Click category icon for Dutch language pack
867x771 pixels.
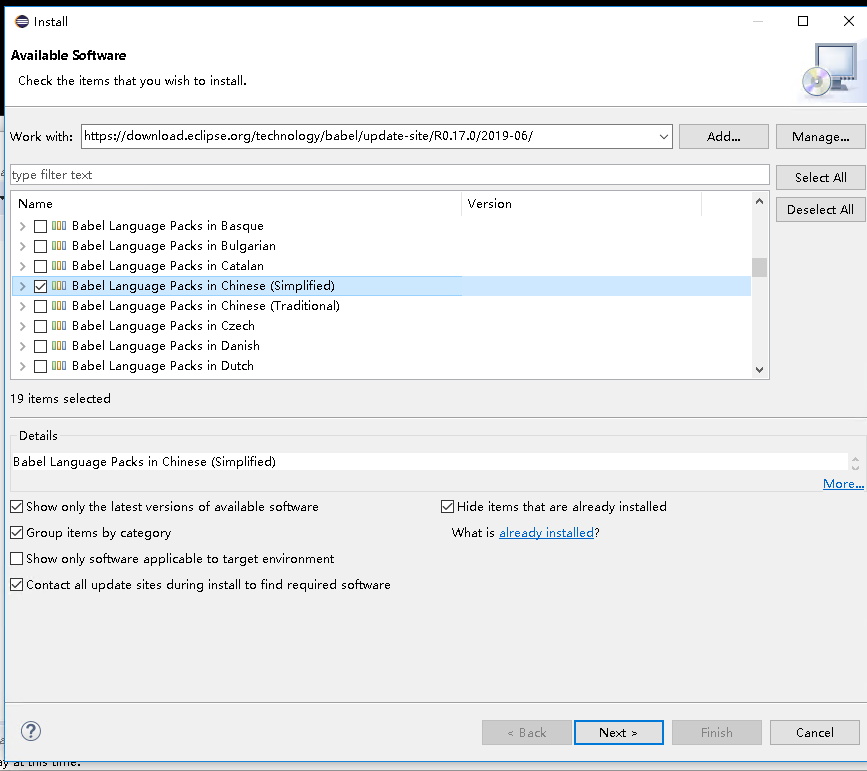pos(59,366)
